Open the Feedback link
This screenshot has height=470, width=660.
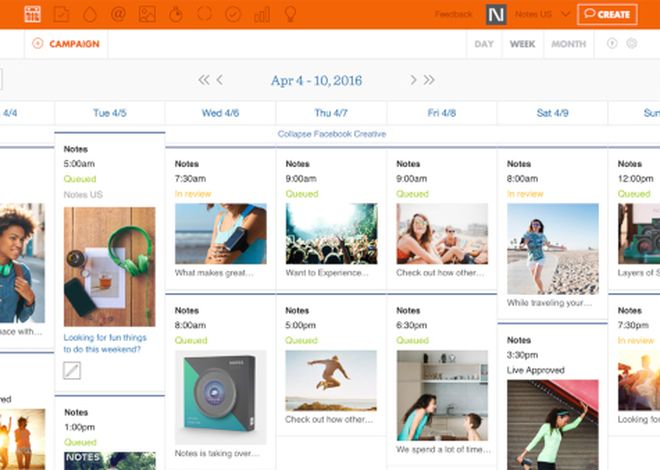453,14
